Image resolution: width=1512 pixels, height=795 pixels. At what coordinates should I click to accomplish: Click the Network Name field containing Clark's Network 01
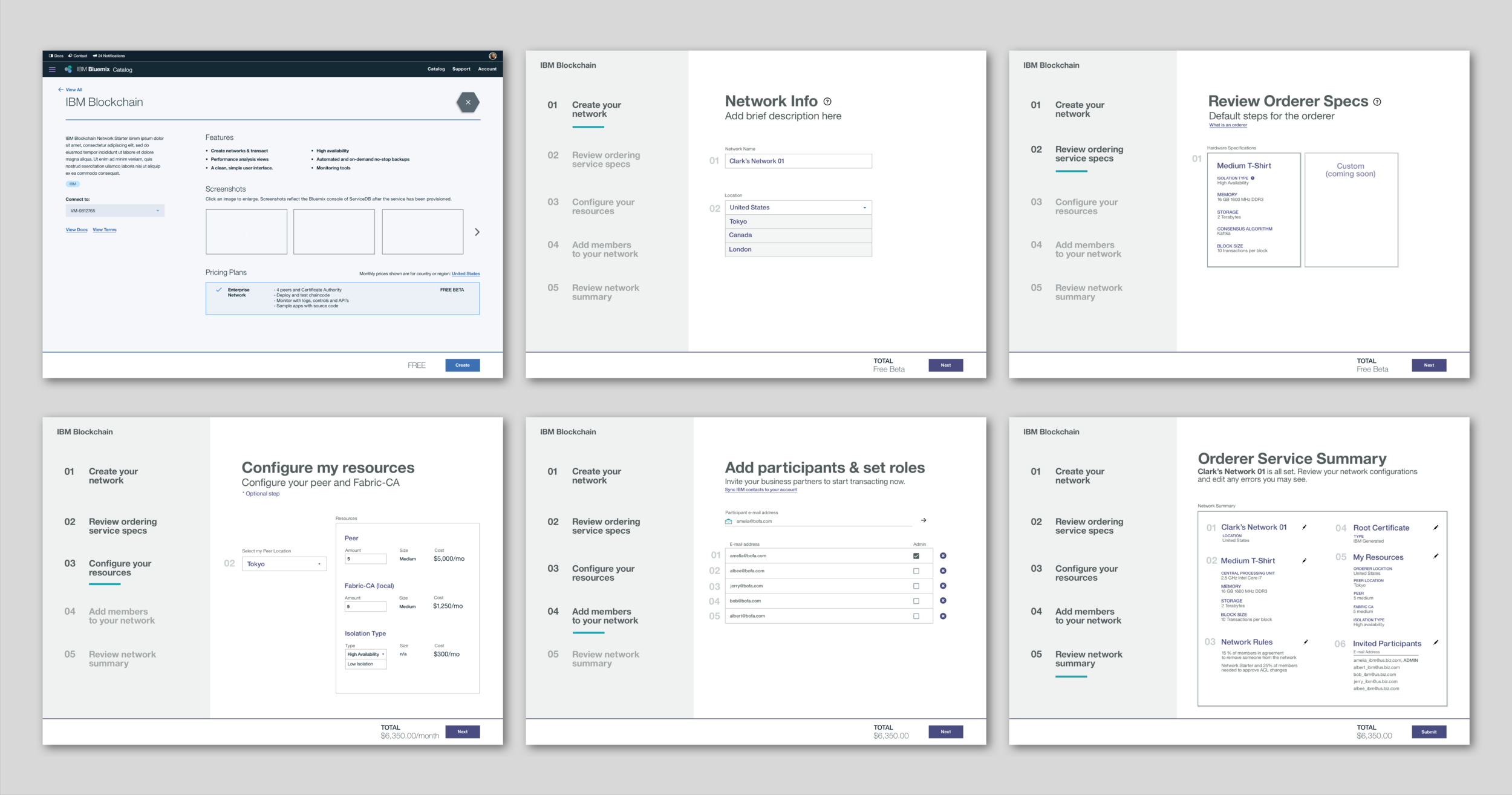click(798, 161)
